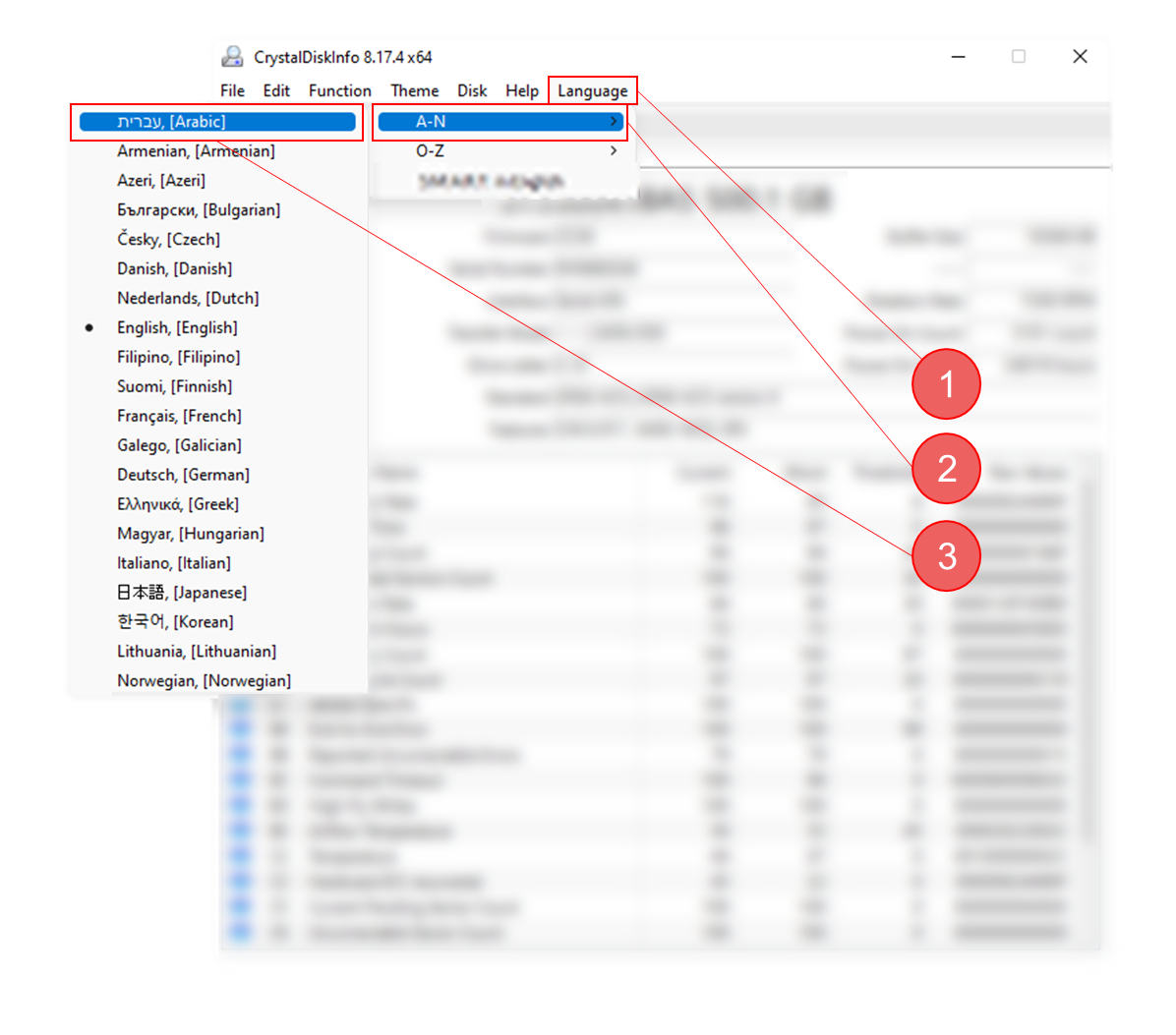
Task: Open the Function menu
Action: click(x=340, y=90)
